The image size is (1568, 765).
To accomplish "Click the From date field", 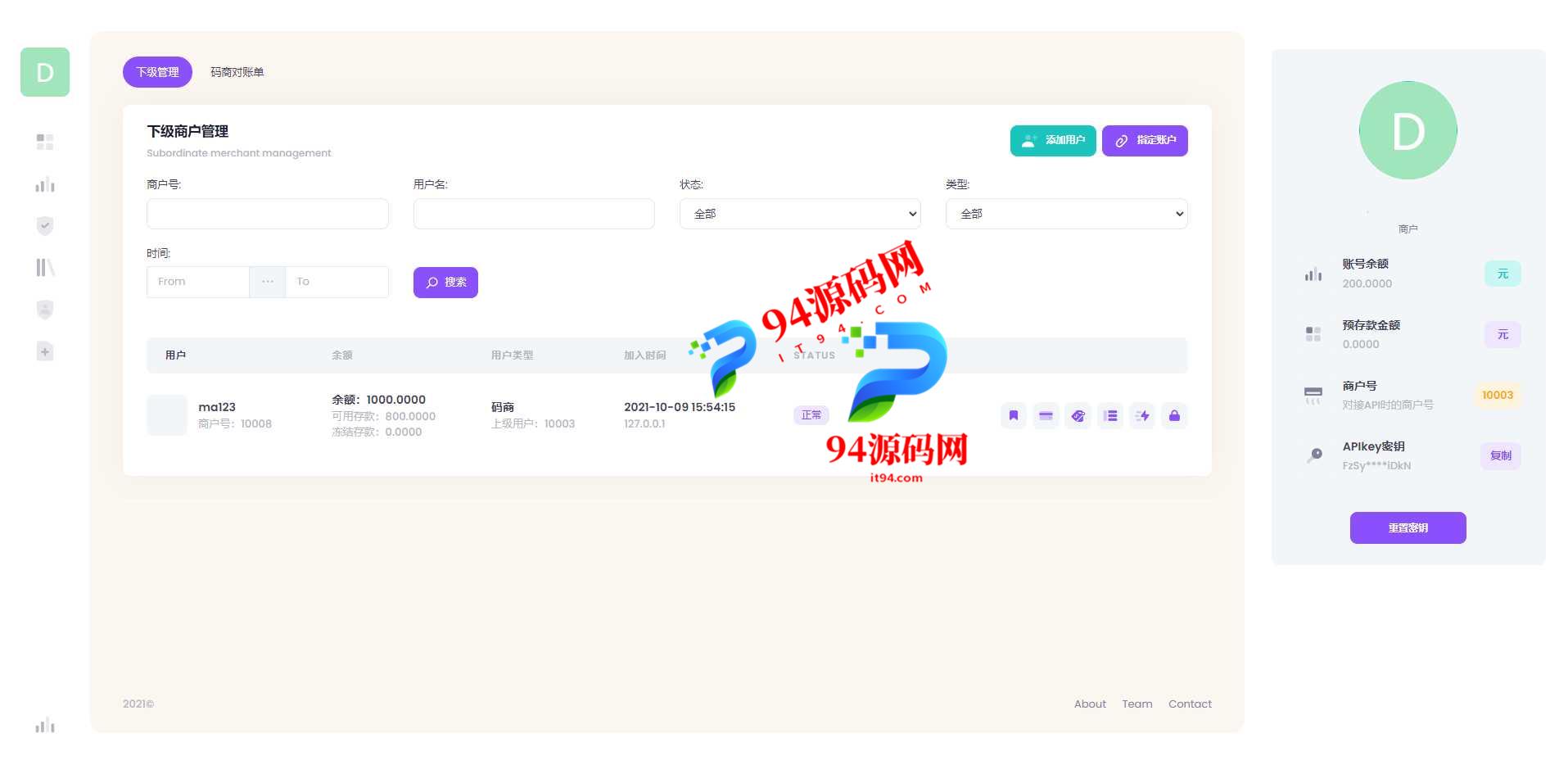I will pyautogui.click(x=198, y=282).
